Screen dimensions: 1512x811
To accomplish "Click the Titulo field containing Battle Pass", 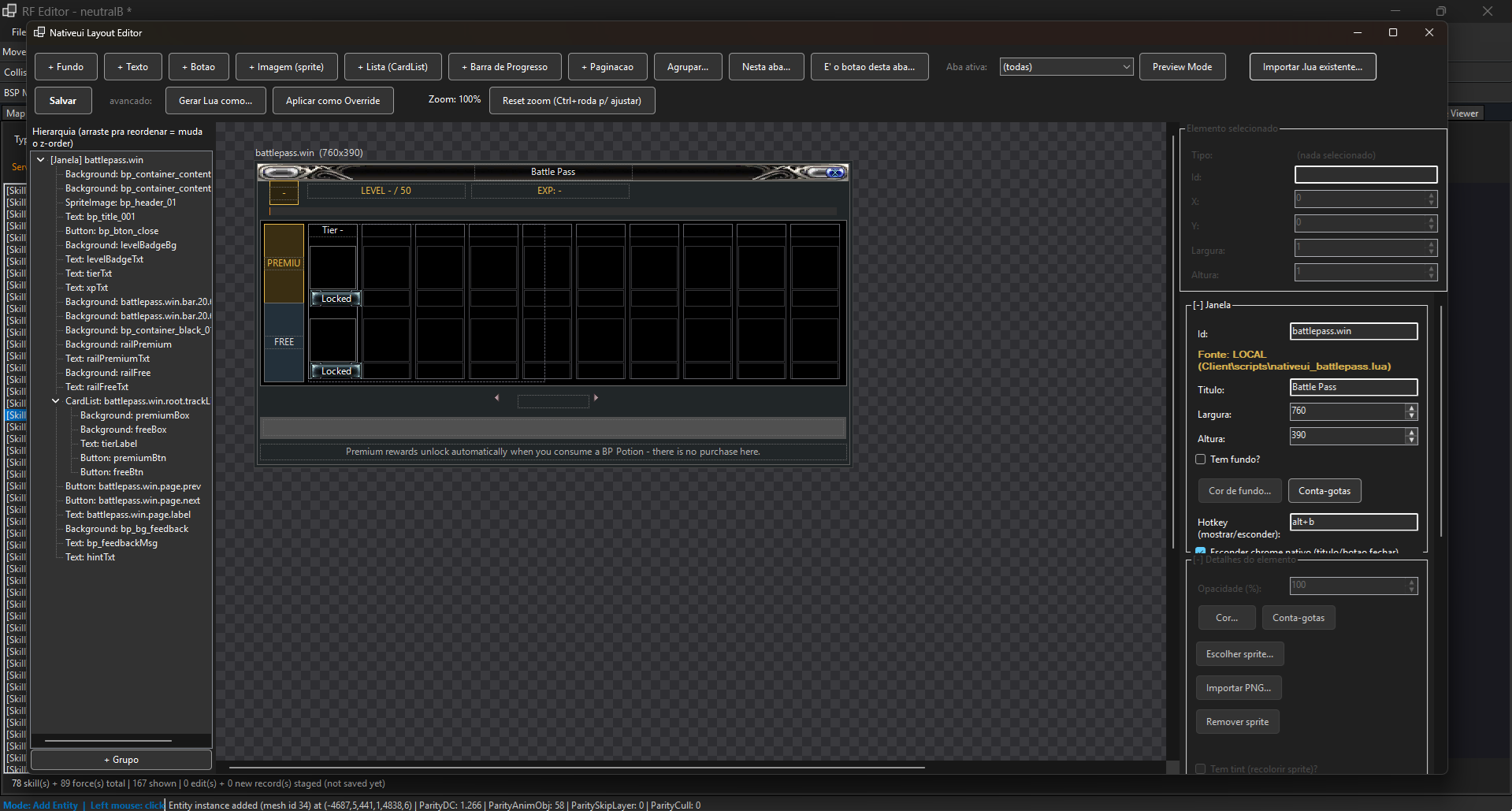I will pyautogui.click(x=1354, y=387).
